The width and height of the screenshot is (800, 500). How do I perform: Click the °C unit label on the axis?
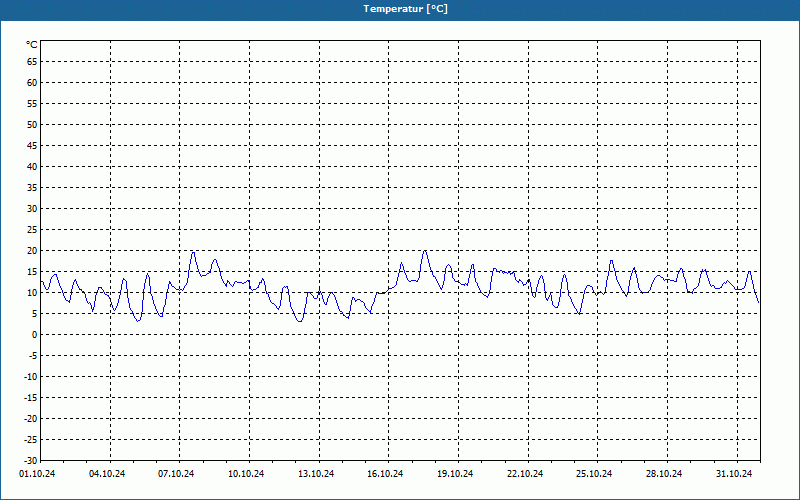tap(32, 45)
